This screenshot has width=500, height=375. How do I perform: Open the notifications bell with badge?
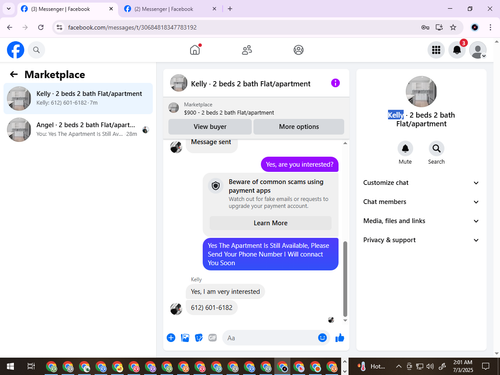[x=457, y=50]
